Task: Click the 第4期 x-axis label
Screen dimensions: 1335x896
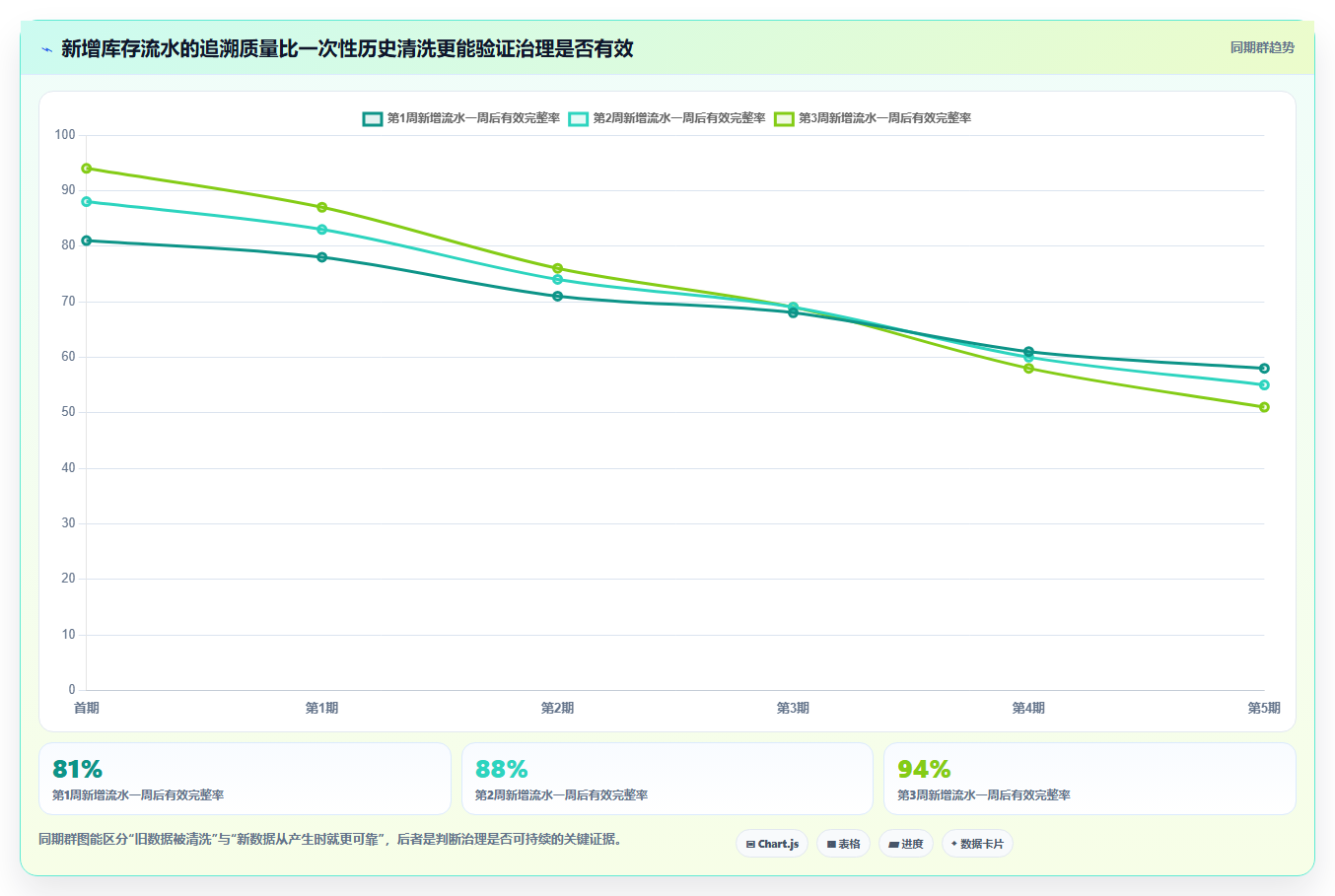Action: [1028, 708]
